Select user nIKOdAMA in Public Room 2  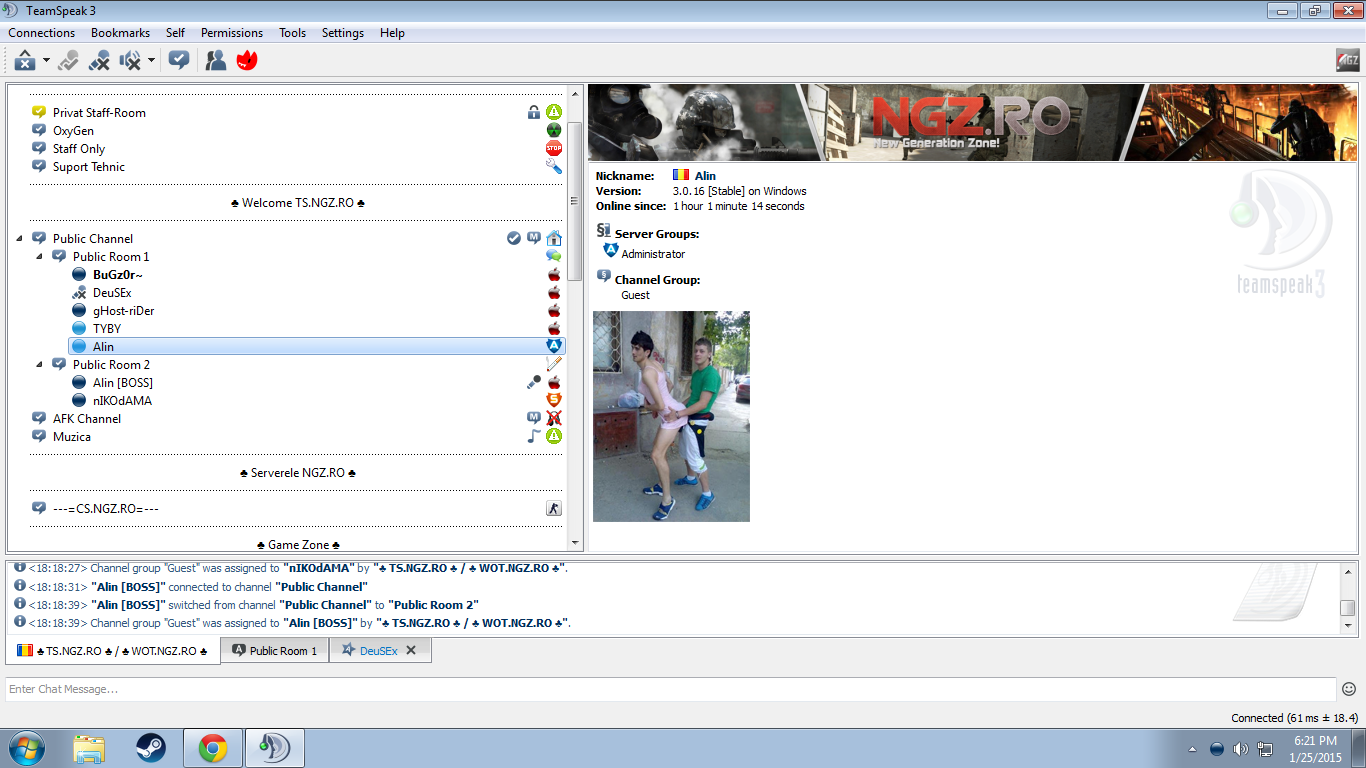pos(122,401)
